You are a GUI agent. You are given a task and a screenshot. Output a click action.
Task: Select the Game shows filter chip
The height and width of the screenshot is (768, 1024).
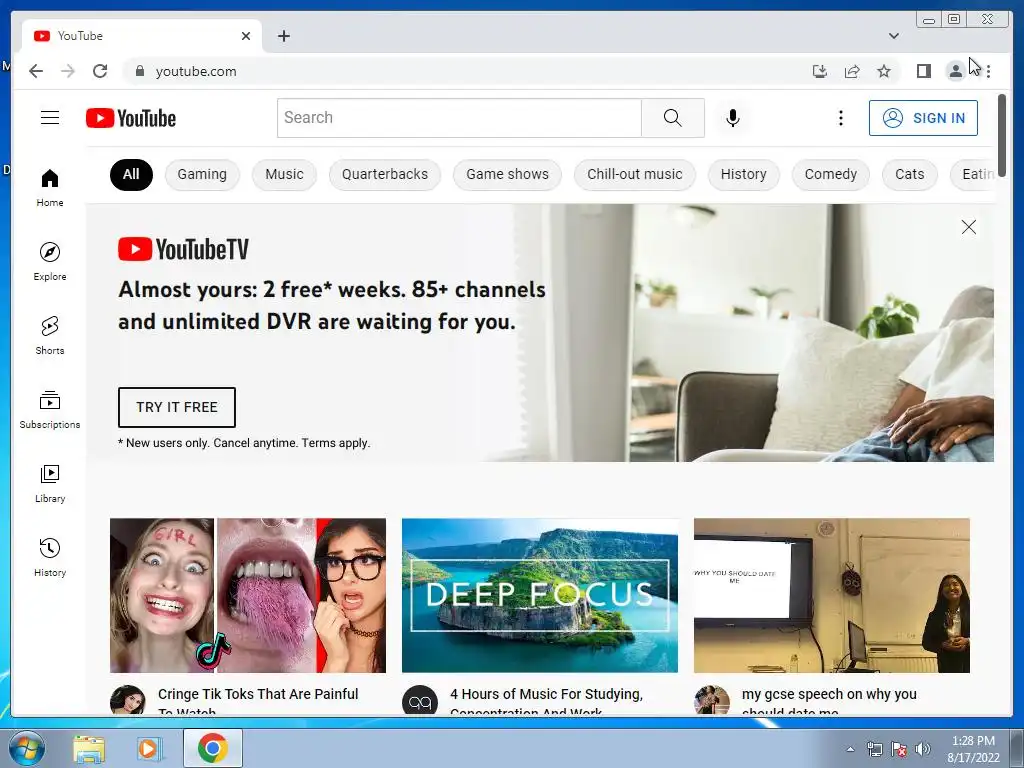507,174
